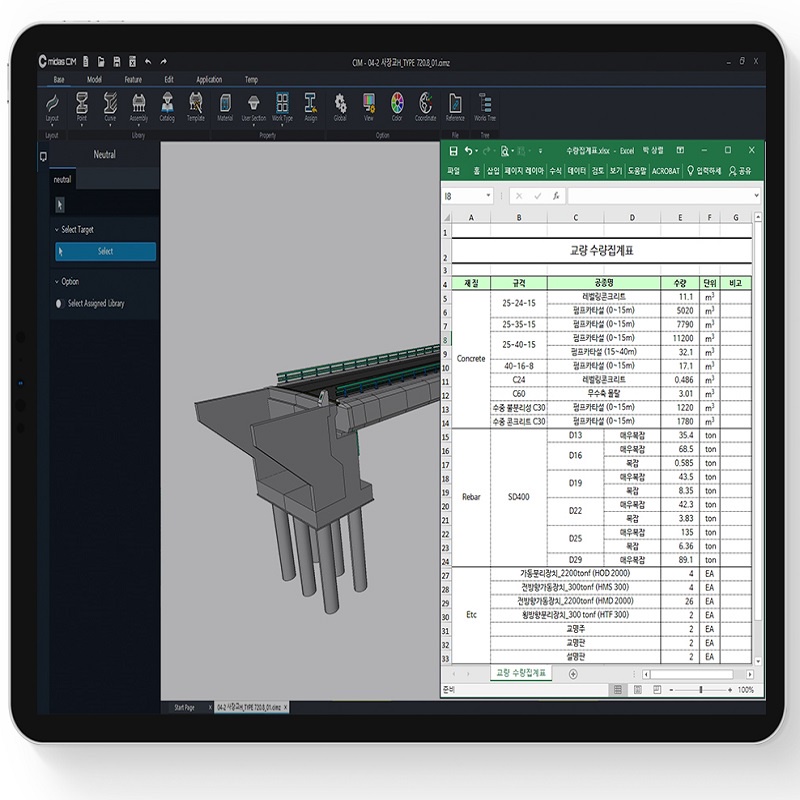800x800 pixels.
Task: Open the Catalog icon
Action: point(167,108)
